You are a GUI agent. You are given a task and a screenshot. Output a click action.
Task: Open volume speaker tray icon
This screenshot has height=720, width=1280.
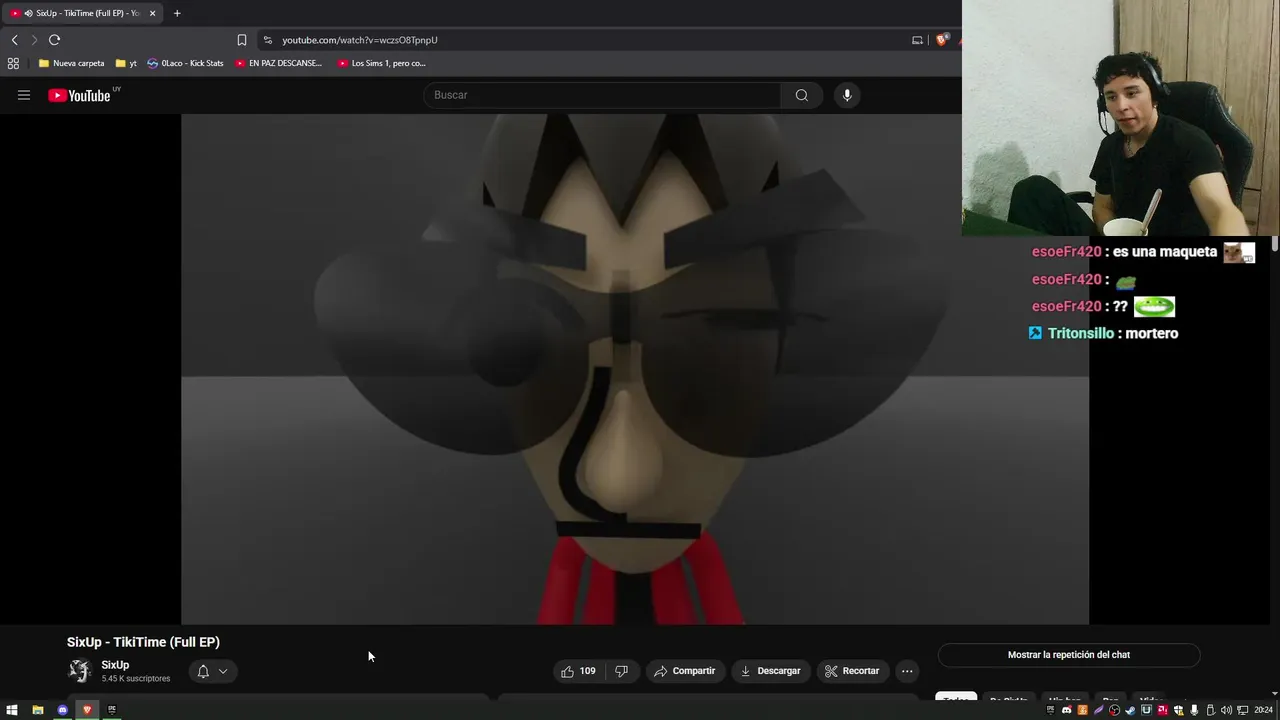point(1226,710)
